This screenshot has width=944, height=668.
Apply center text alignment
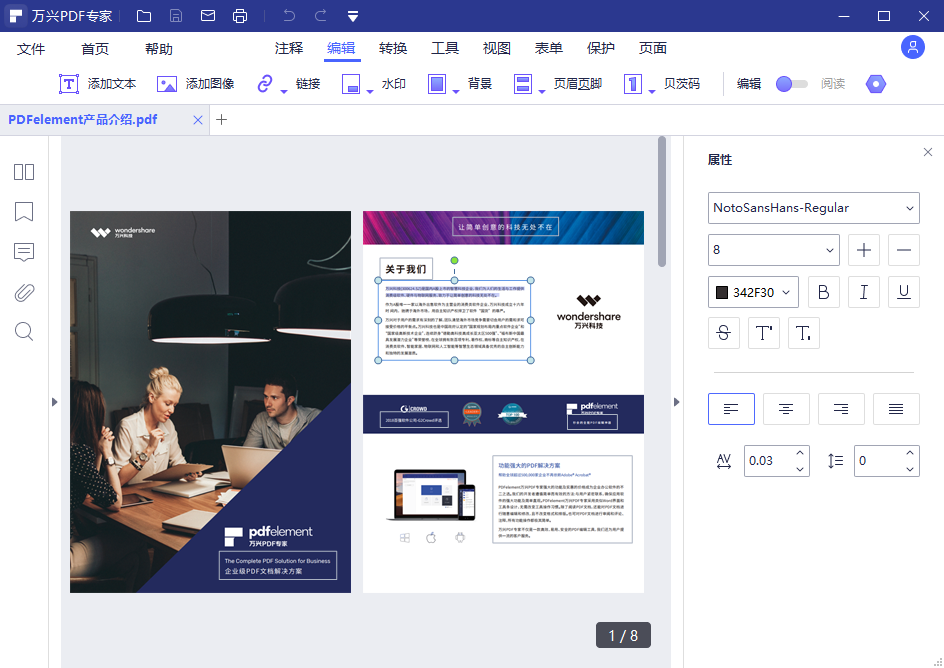tap(786, 409)
